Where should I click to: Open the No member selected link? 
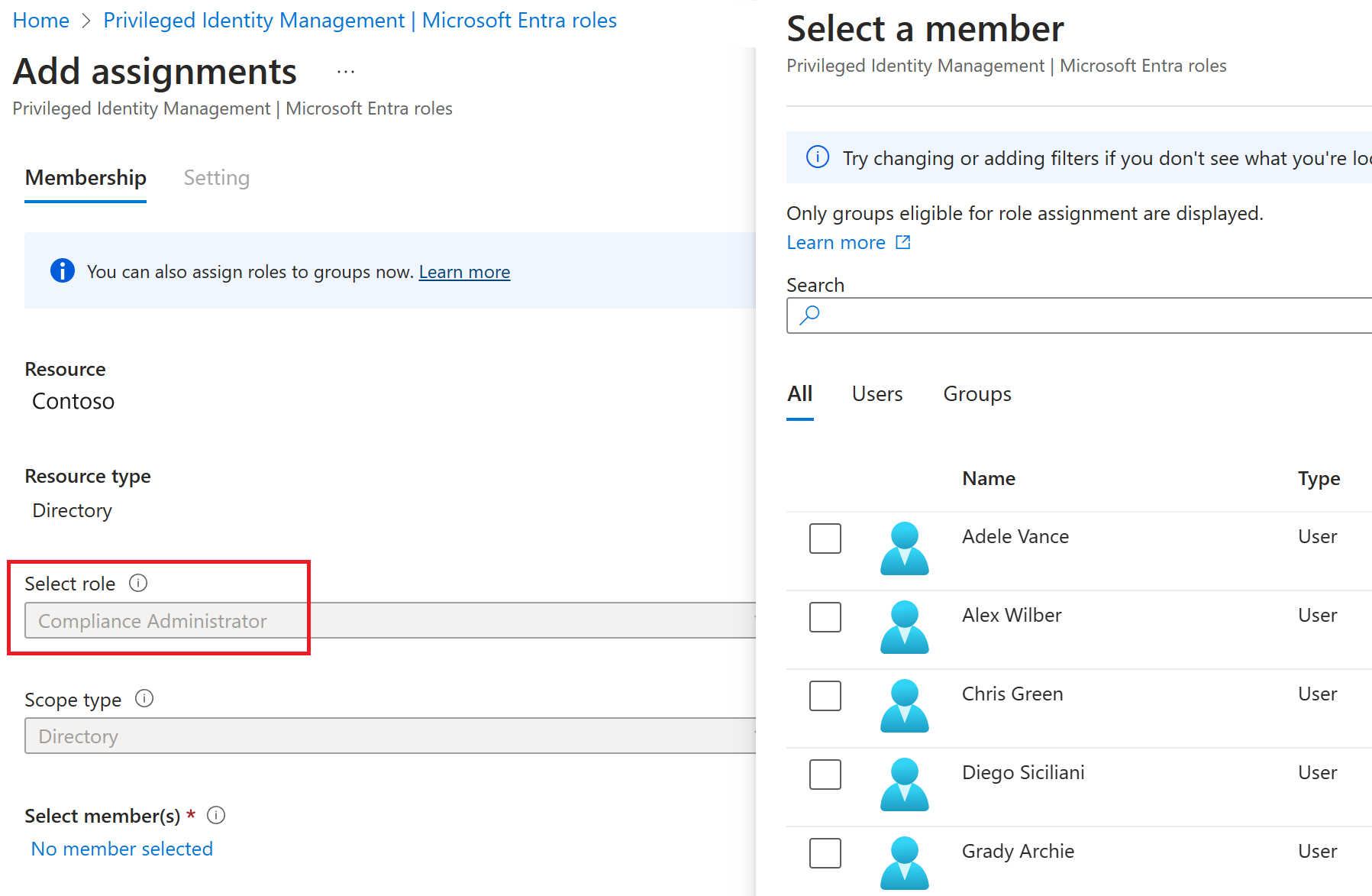click(x=122, y=849)
